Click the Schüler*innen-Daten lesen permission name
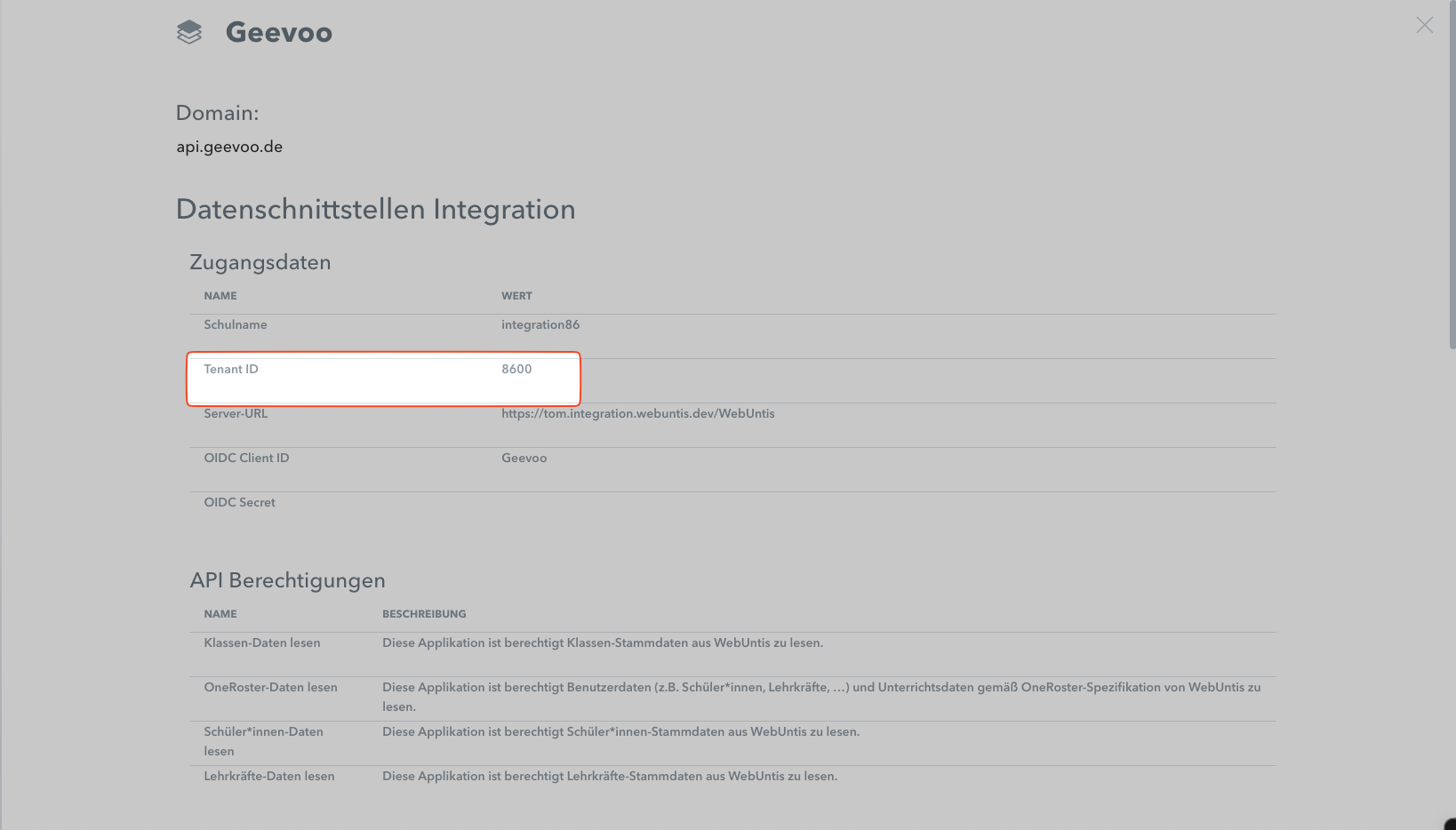The width and height of the screenshot is (1456, 830). [x=264, y=741]
